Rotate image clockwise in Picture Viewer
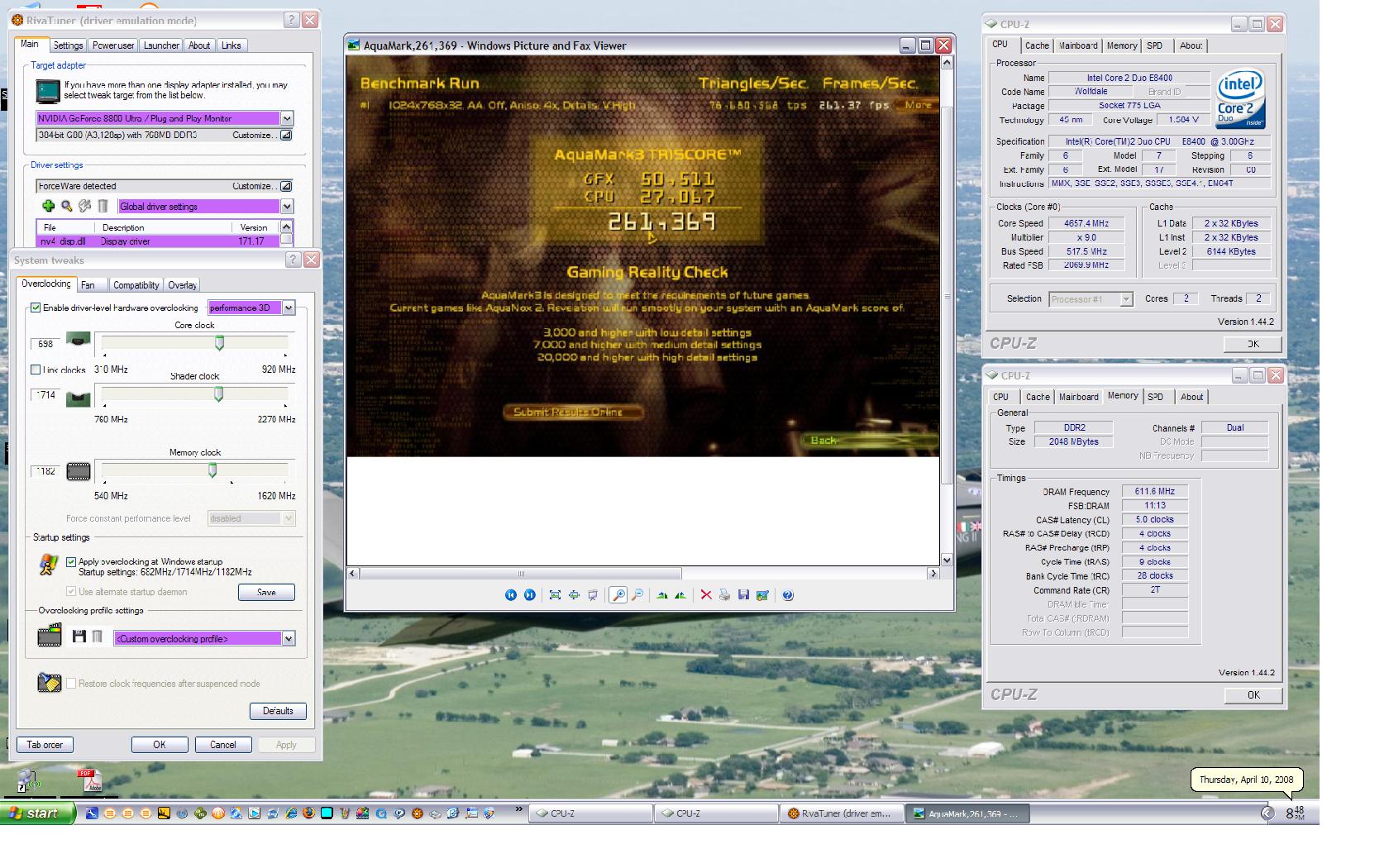This screenshot has height=868, width=1389. (662, 595)
